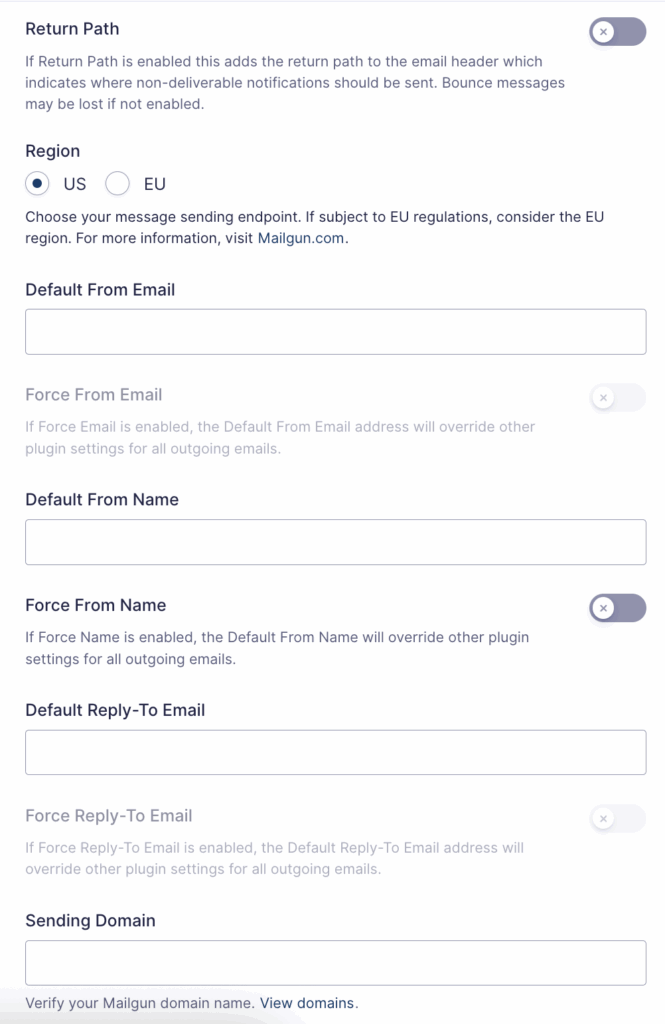Click the Region section heading
Viewport: 665px width, 1024px height.
tap(52, 151)
